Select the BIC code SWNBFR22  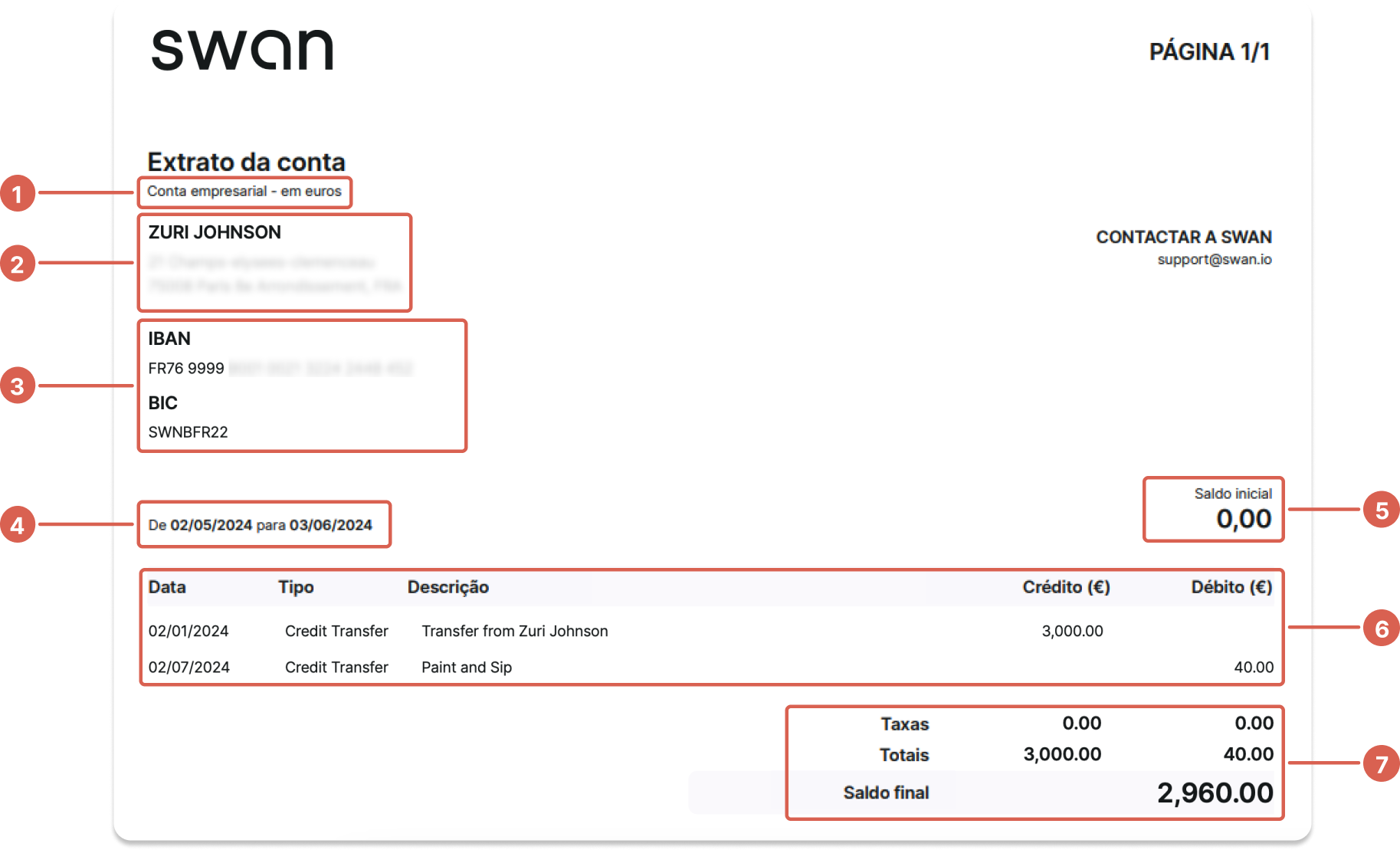coord(188,432)
